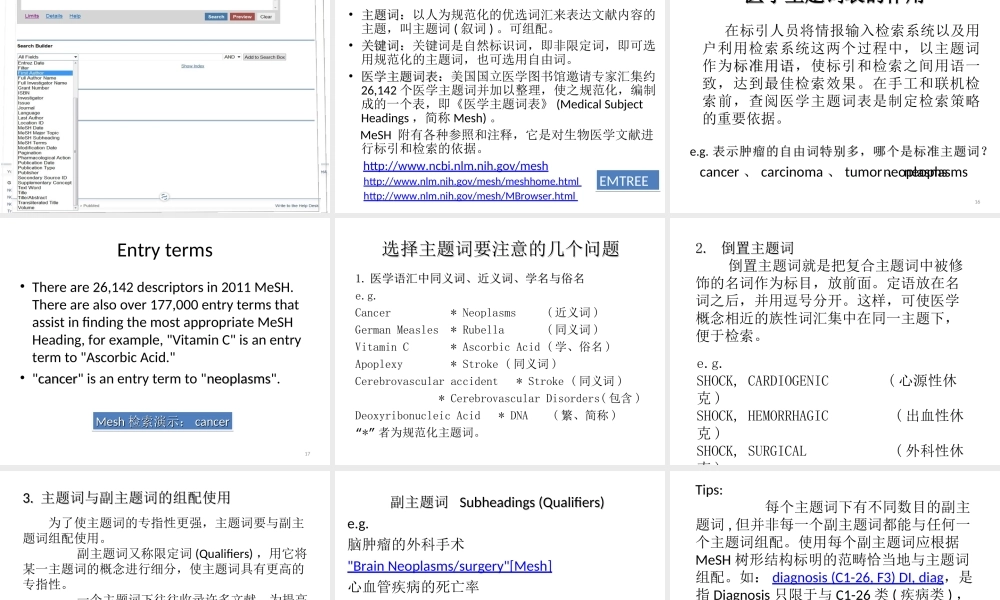This screenshot has width=1000, height=600.
Task: Open the Limits link
Action: click(30, 16)
